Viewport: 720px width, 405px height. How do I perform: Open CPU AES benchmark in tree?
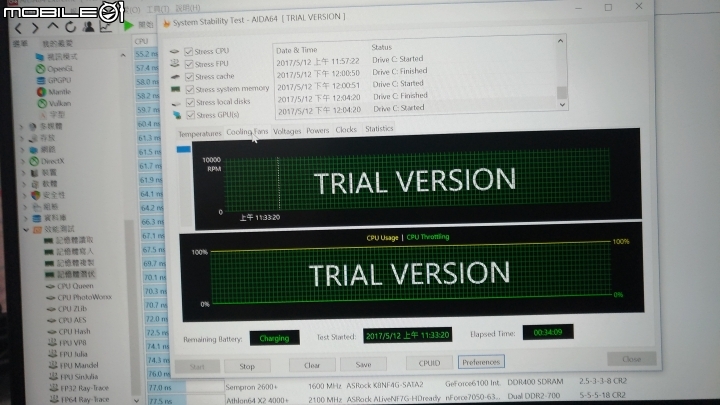point(67,320)
